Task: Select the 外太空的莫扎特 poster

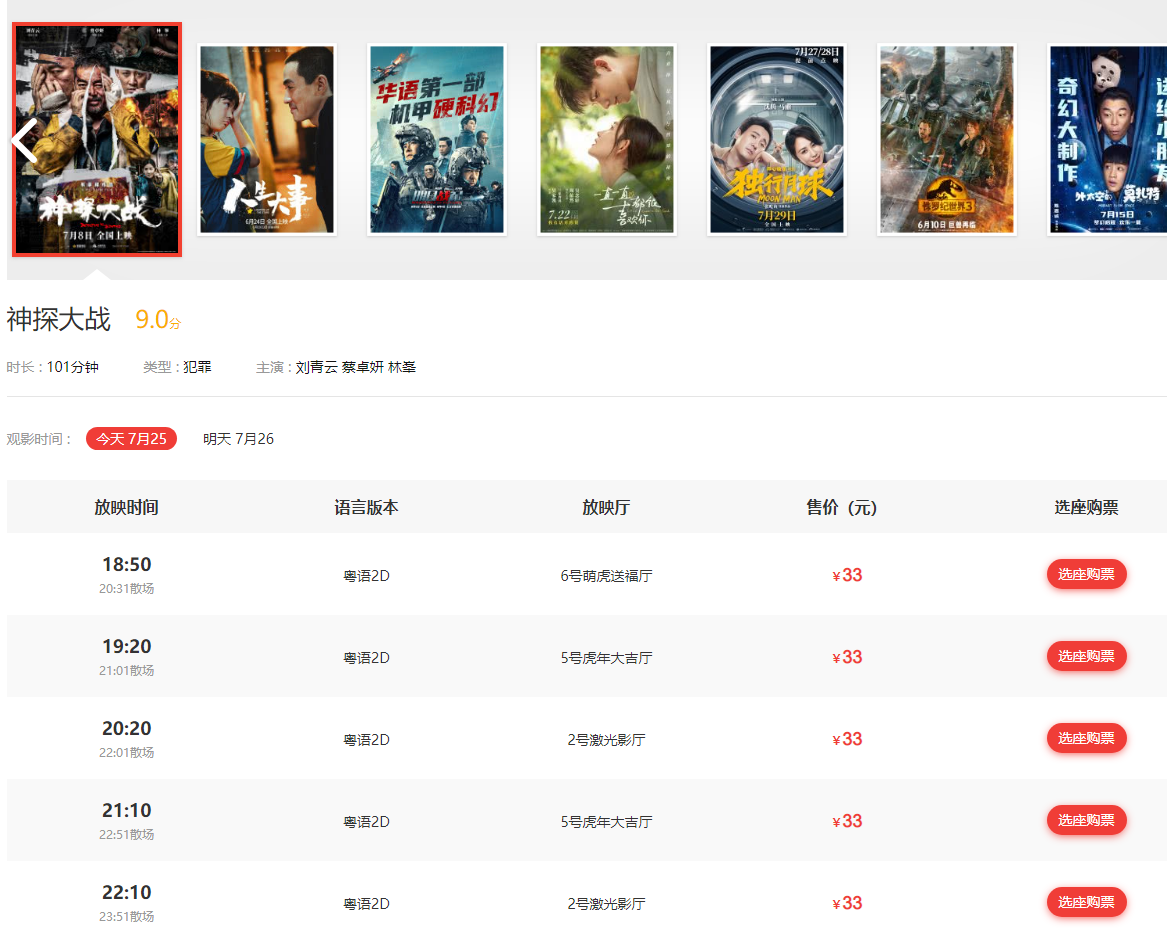Action: tap(1108, 140)
